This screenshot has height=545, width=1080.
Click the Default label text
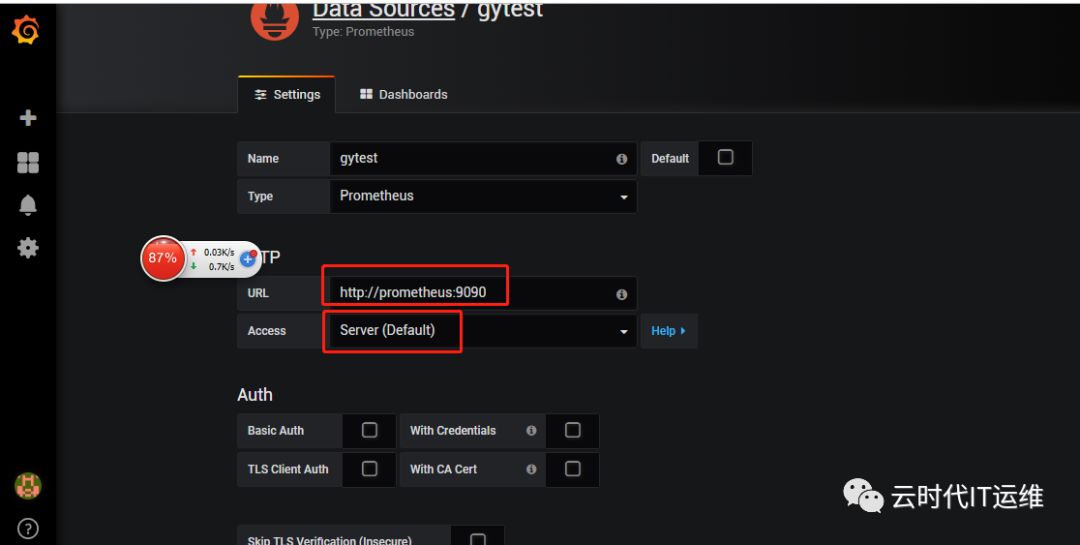(x=670, y=158)
